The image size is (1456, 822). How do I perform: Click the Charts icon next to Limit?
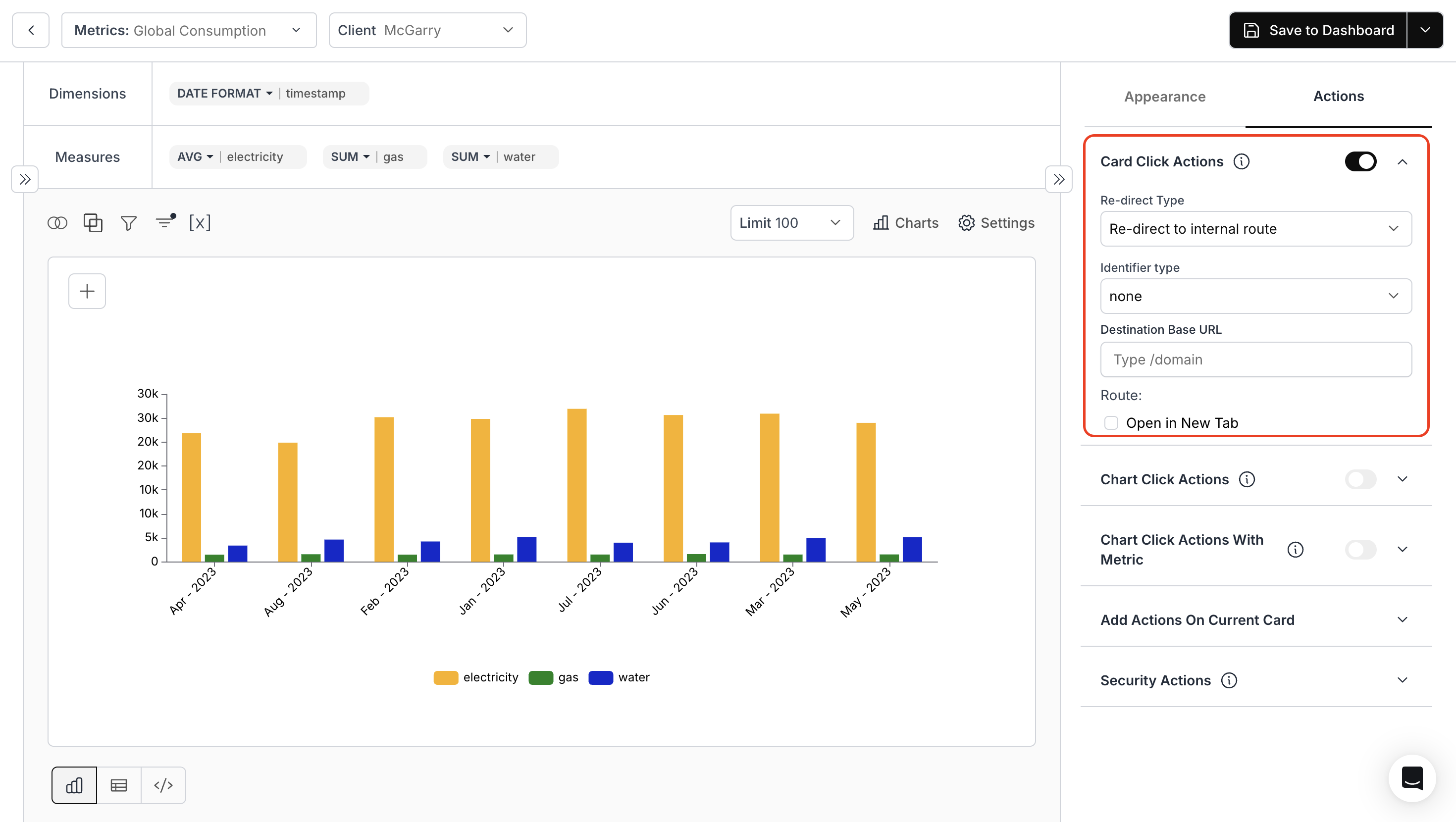(881, 223)
